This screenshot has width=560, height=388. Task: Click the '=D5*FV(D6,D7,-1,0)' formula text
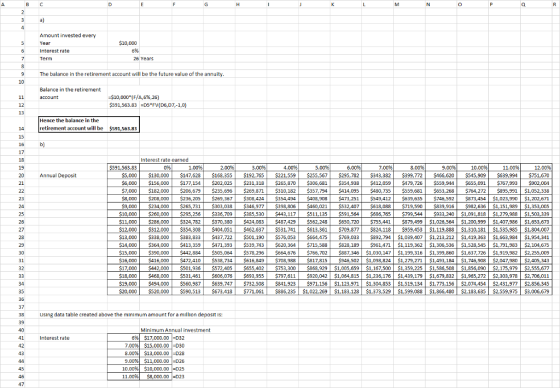pyautogui.click(x=164, y=105)
